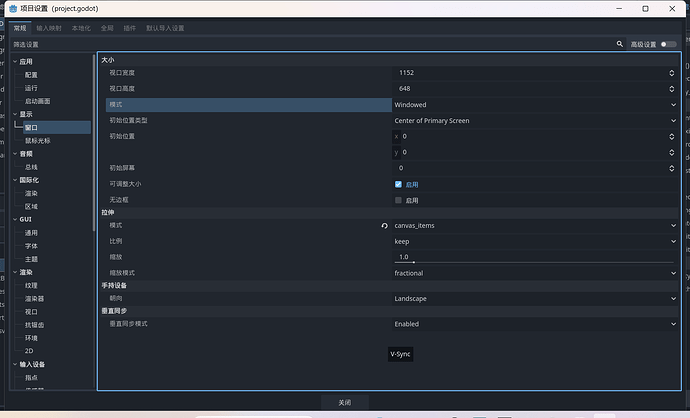Collapse the 显示 tree category
690x418 pixels.
click(15, 114)
